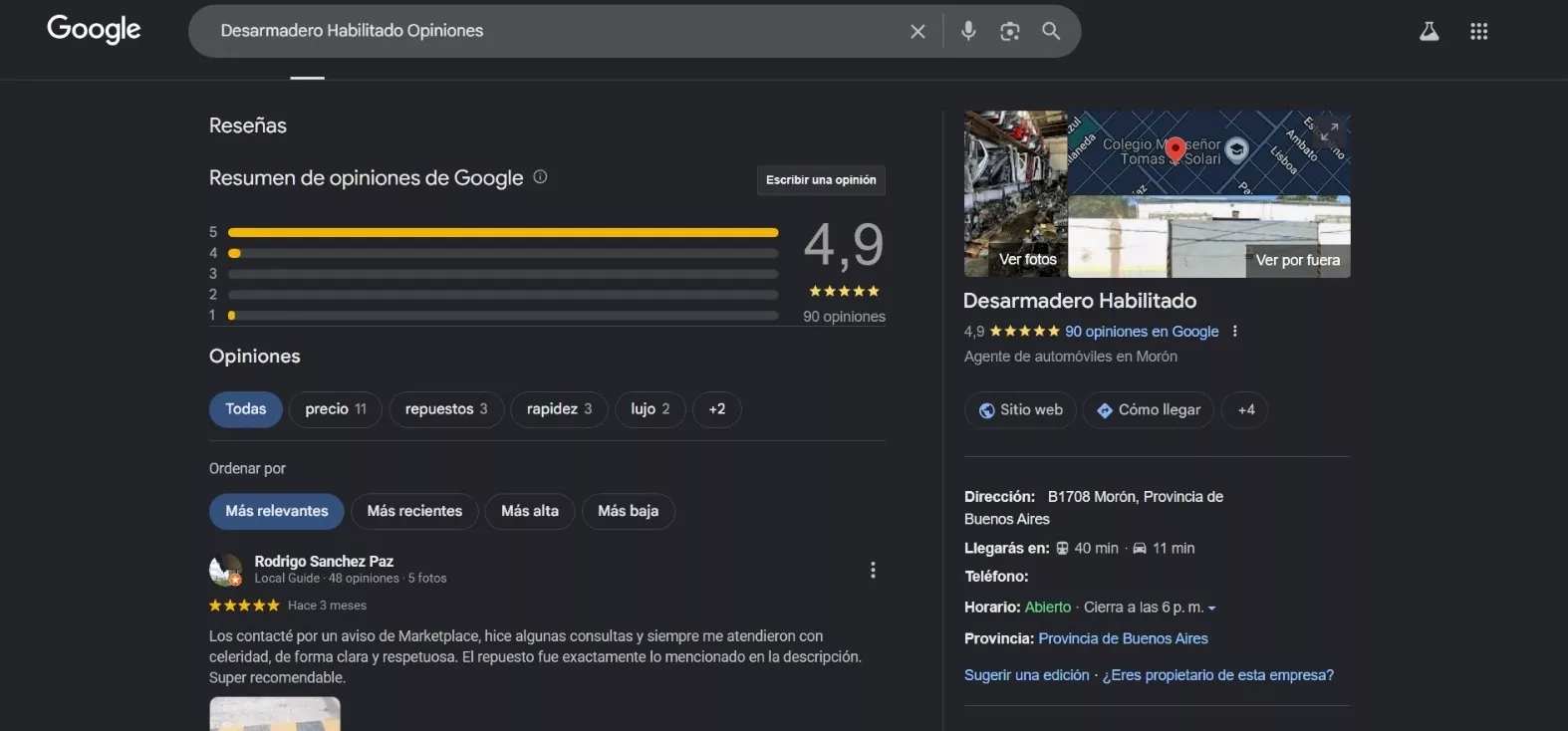The width and height of the screenshot is (1568, 731).
Task: Get directions with Cómo llegar
Action: [1149, 410]
